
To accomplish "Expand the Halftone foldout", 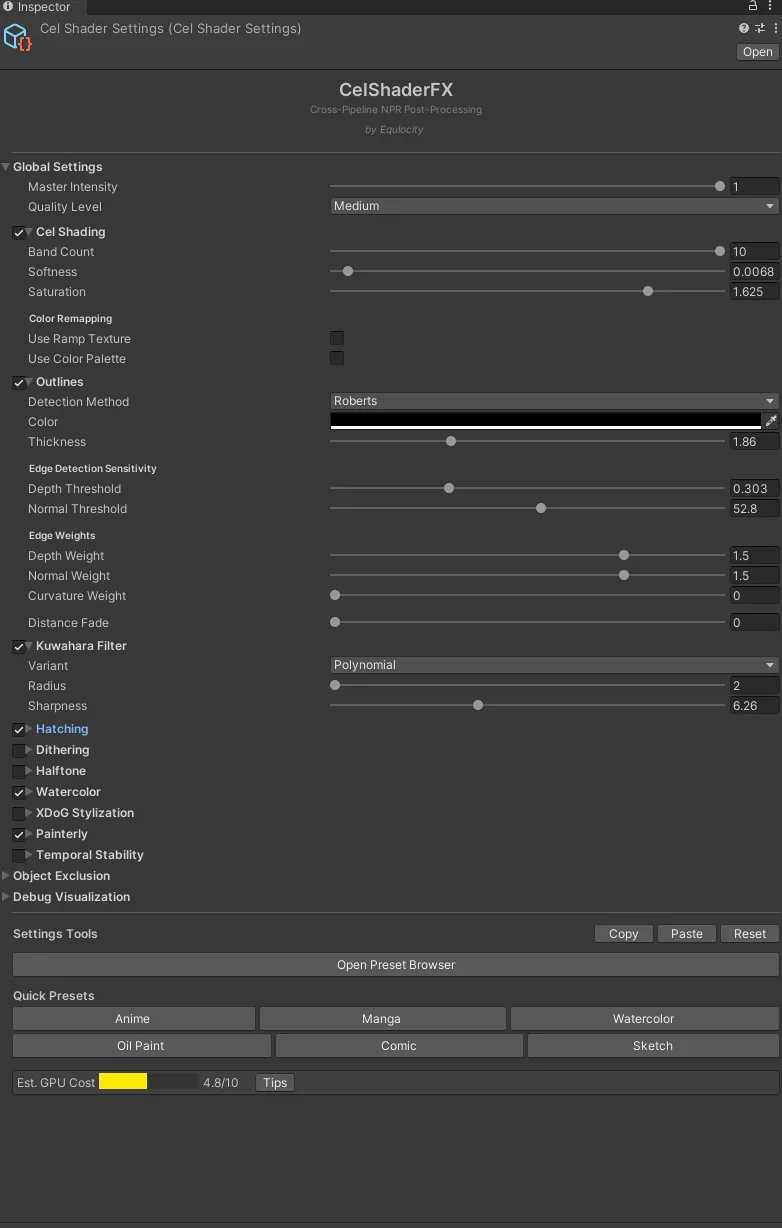I will [30, 771].
